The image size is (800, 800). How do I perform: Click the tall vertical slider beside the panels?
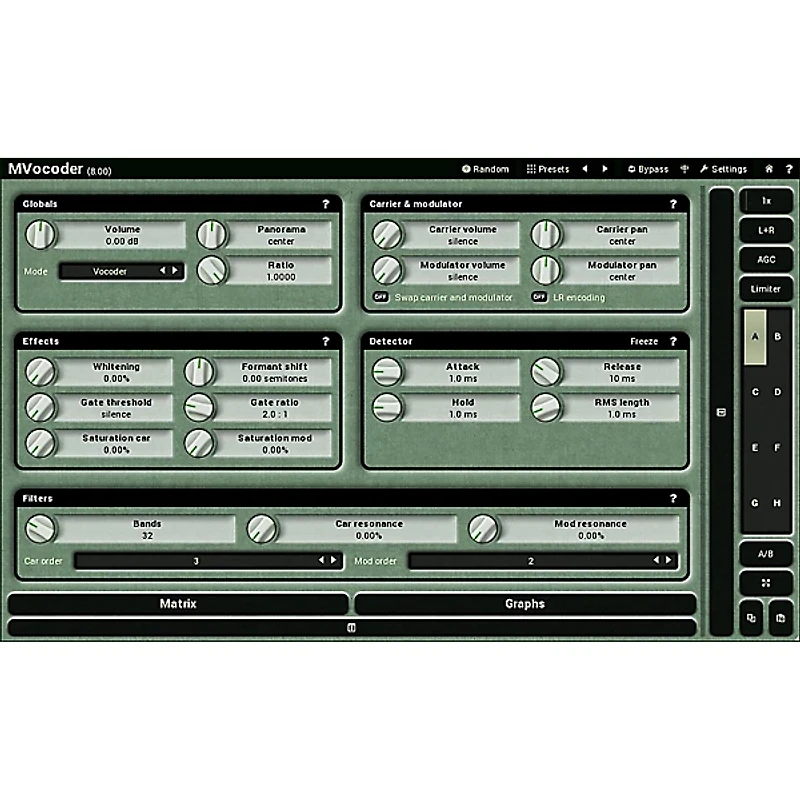(x=720, y=413)
